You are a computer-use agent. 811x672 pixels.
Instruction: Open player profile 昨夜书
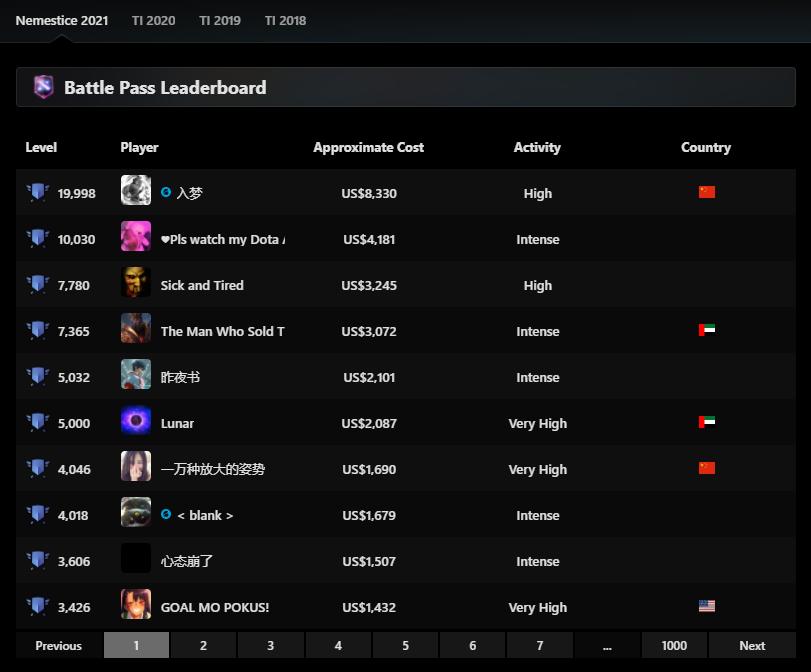pyautogui.click(x=181, y=377)
